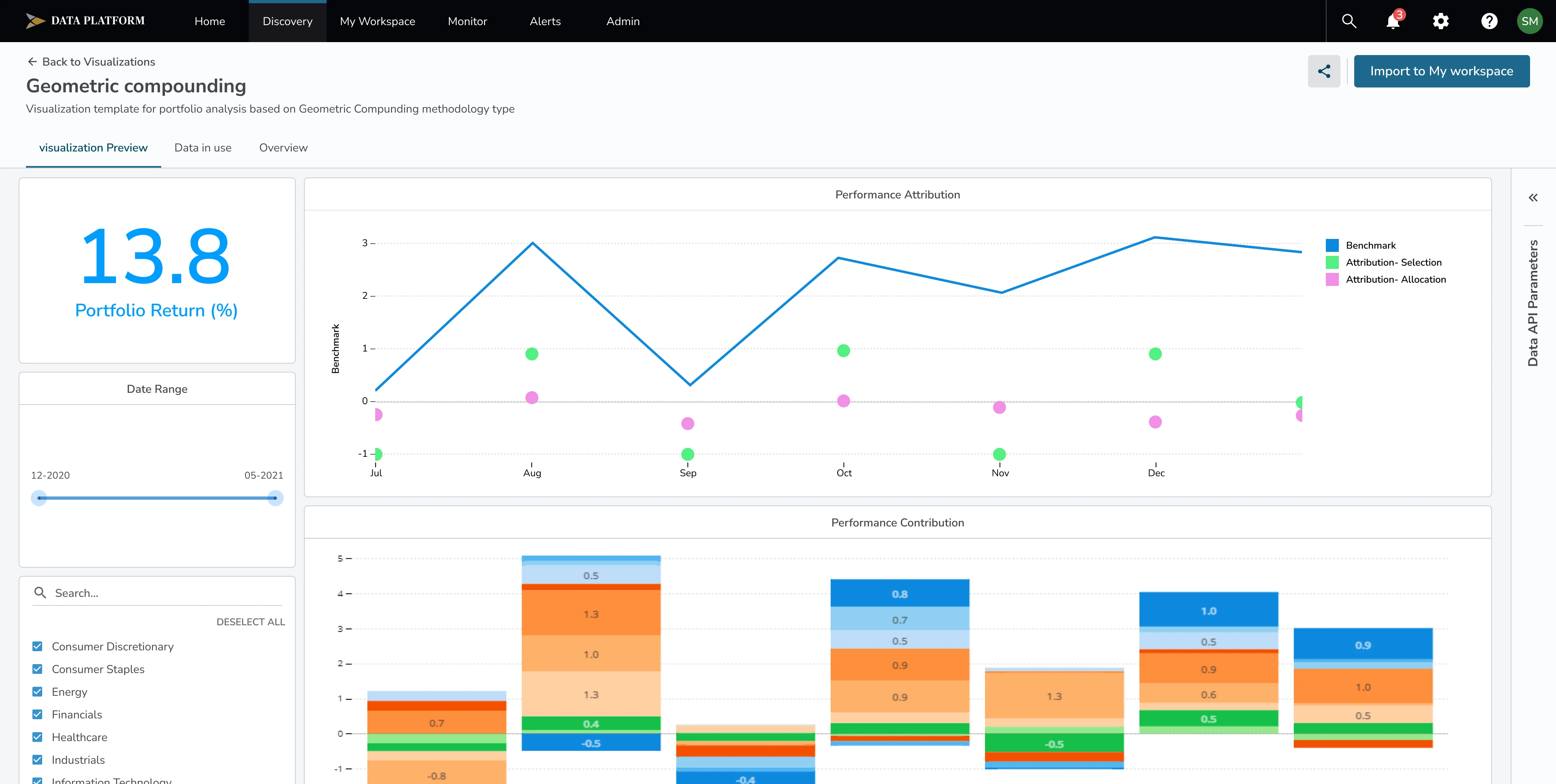Viewport: 1556px width, 784px height.
Task: Click the sector search magnifier icon
Action: [41, 593]
